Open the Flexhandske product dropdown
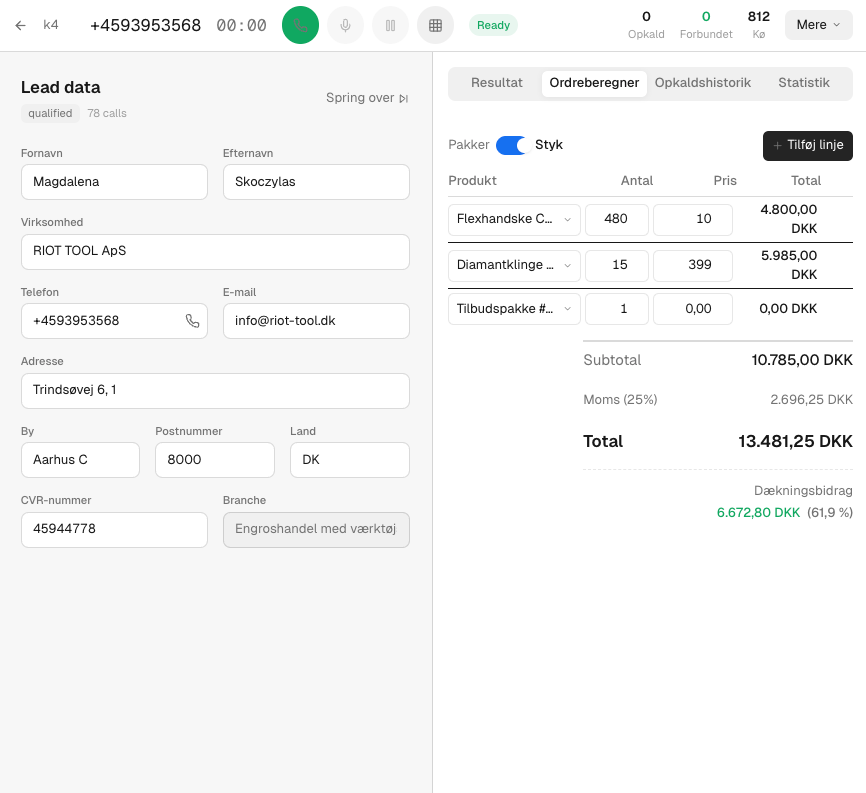This screenshot has width=866, height=793. coord(514,219)
